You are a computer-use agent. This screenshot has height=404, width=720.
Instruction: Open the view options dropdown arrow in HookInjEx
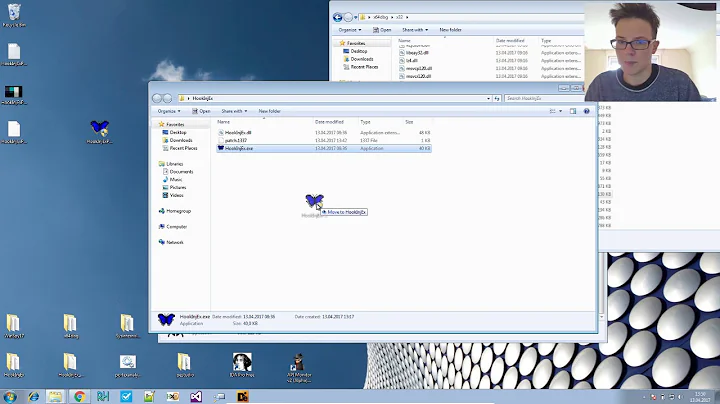(560, 111)
